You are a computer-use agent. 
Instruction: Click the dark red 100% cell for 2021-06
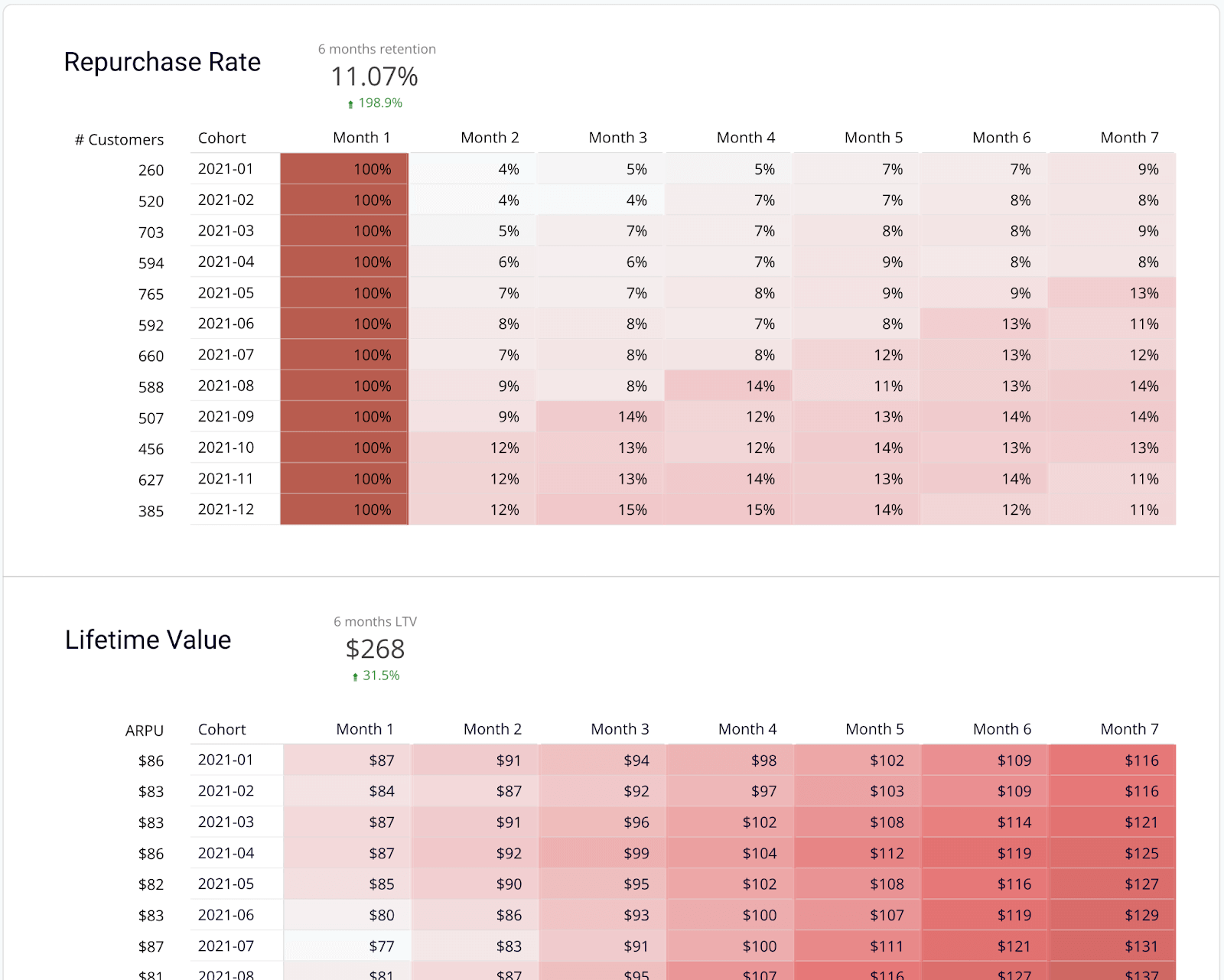click(344, 324)
